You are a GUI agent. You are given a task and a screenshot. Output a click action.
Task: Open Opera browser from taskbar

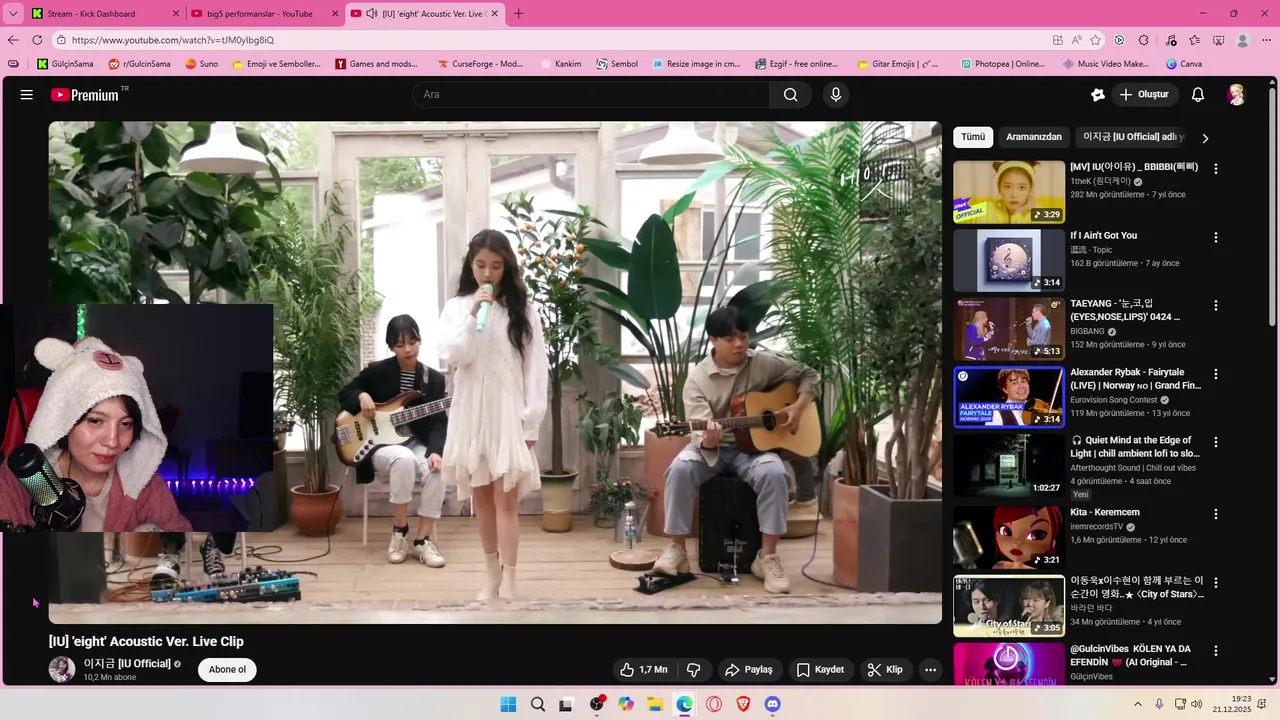(714, 704)
